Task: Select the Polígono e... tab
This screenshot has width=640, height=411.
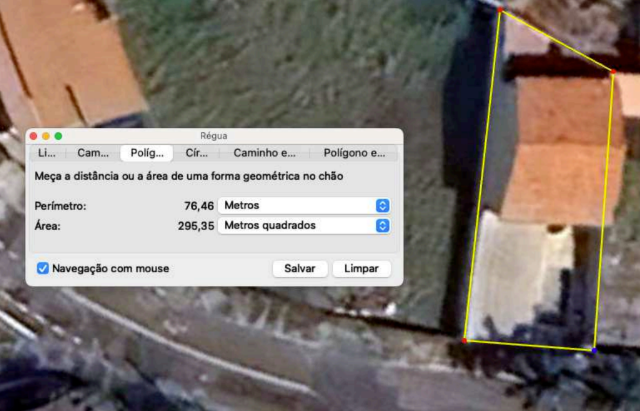Action: click(x=353, y=153)
